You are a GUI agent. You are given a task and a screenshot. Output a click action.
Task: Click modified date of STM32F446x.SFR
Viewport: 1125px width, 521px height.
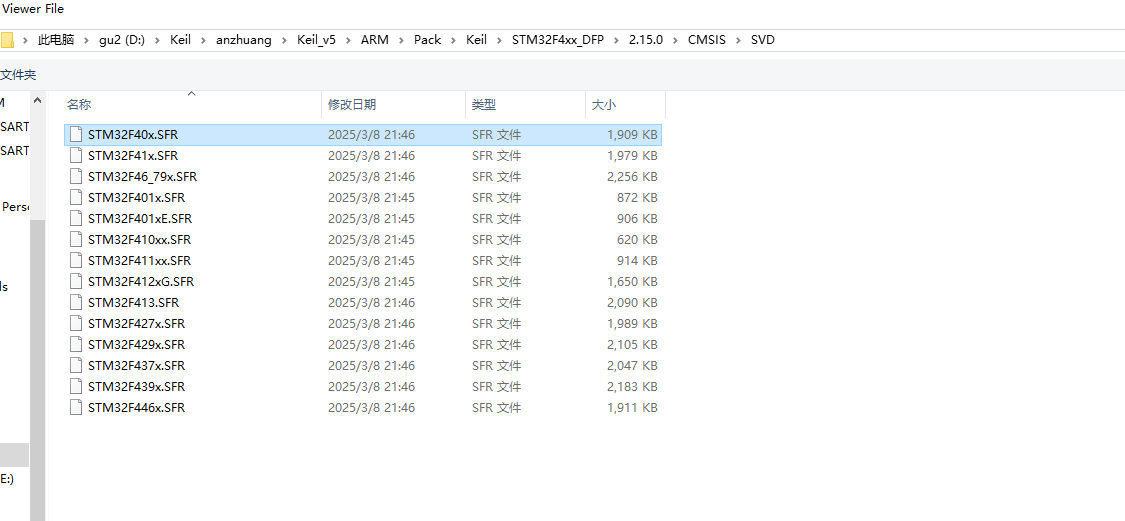(x=372, y=408)
